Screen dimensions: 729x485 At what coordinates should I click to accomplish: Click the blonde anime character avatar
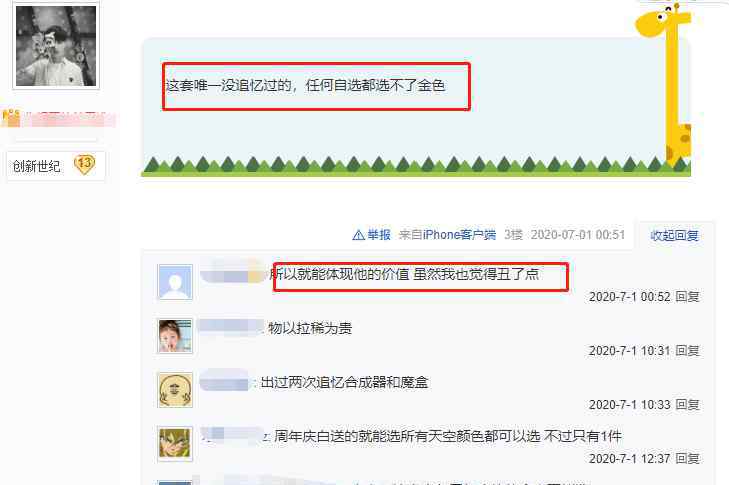coord(175,444)
